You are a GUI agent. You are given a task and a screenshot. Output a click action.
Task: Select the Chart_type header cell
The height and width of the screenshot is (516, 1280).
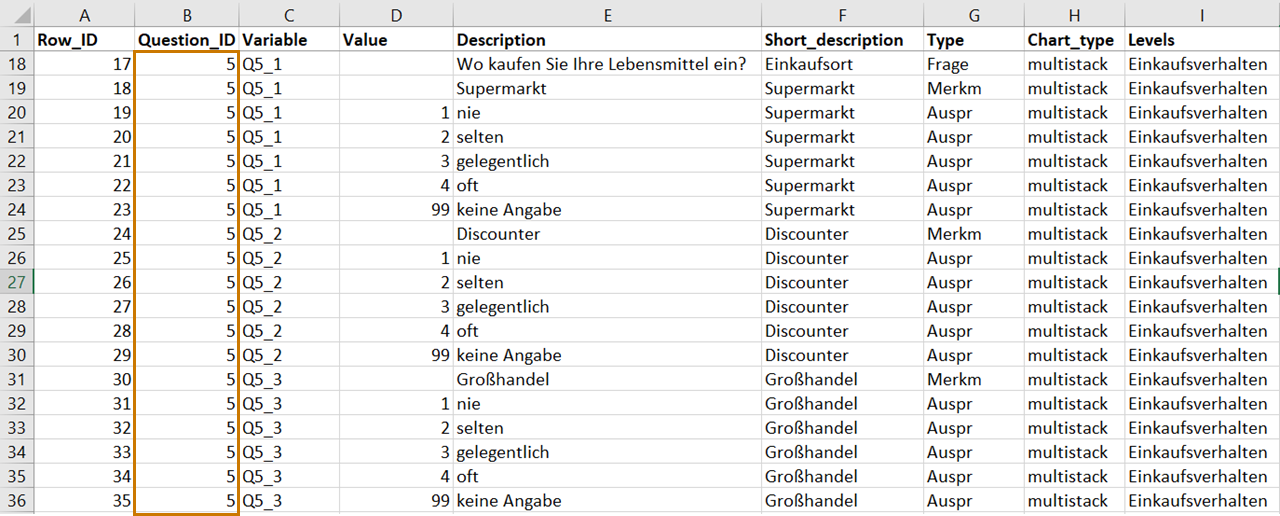[1074, 40]
